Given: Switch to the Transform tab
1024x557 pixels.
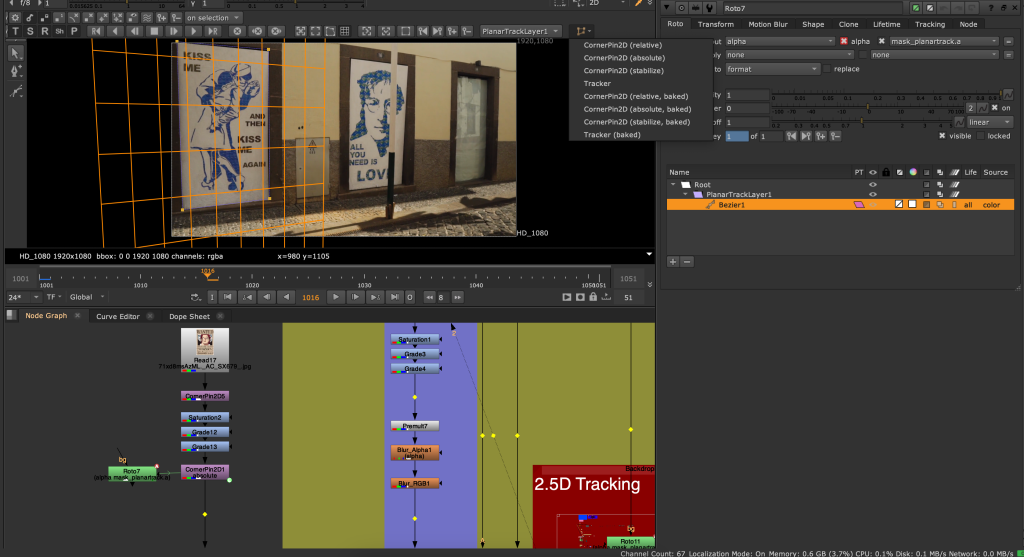Looking at the screenshot, I should click(716, 24).
